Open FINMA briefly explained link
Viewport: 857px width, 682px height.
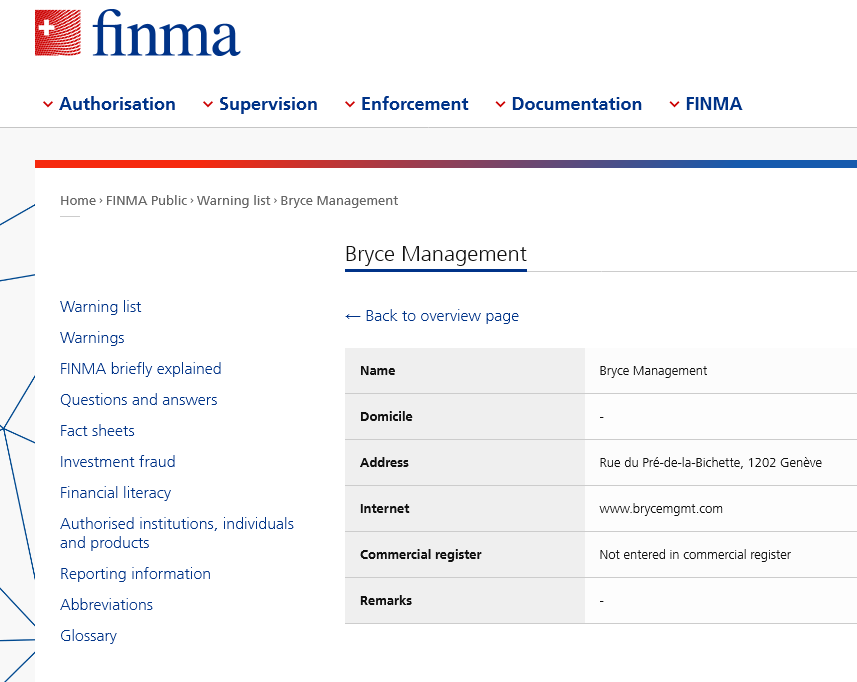click(x=140, y=369)
